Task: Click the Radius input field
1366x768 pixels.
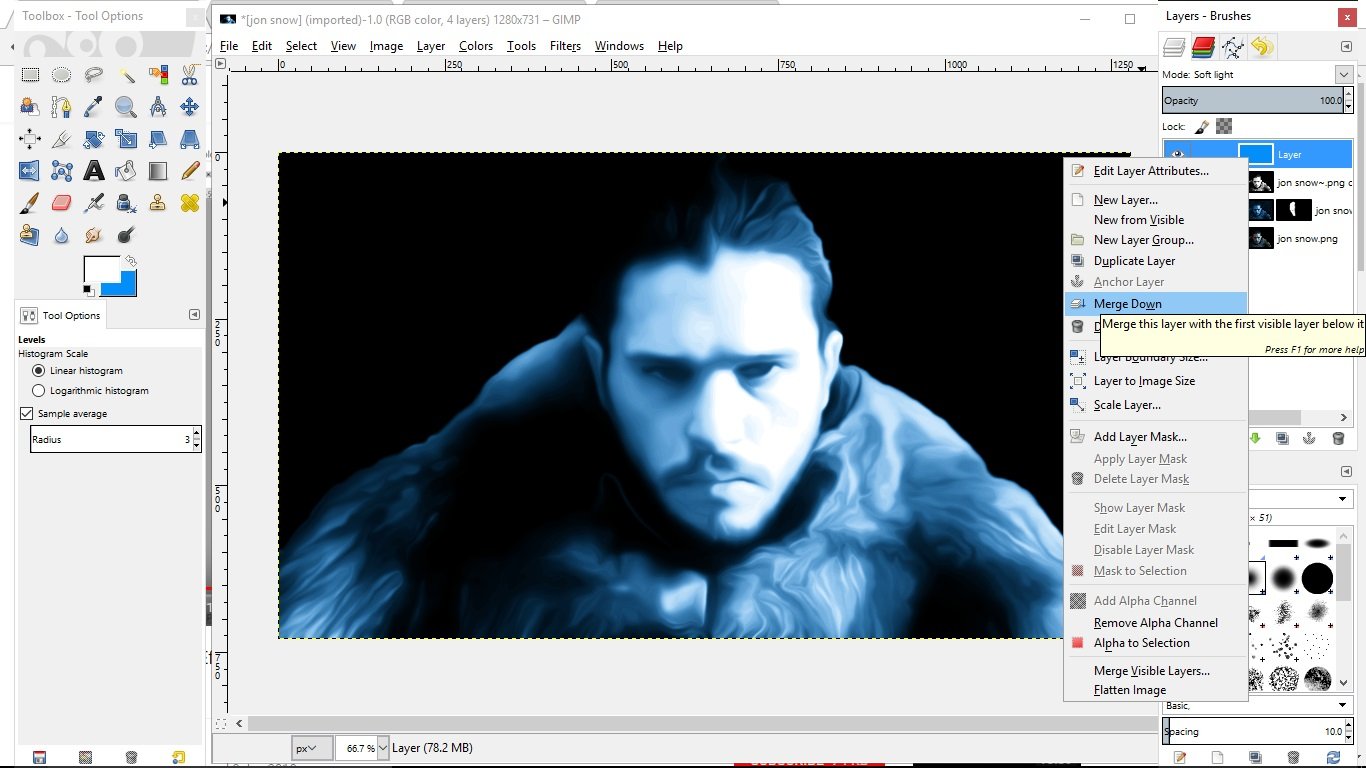Action: [x=111, y=439]
